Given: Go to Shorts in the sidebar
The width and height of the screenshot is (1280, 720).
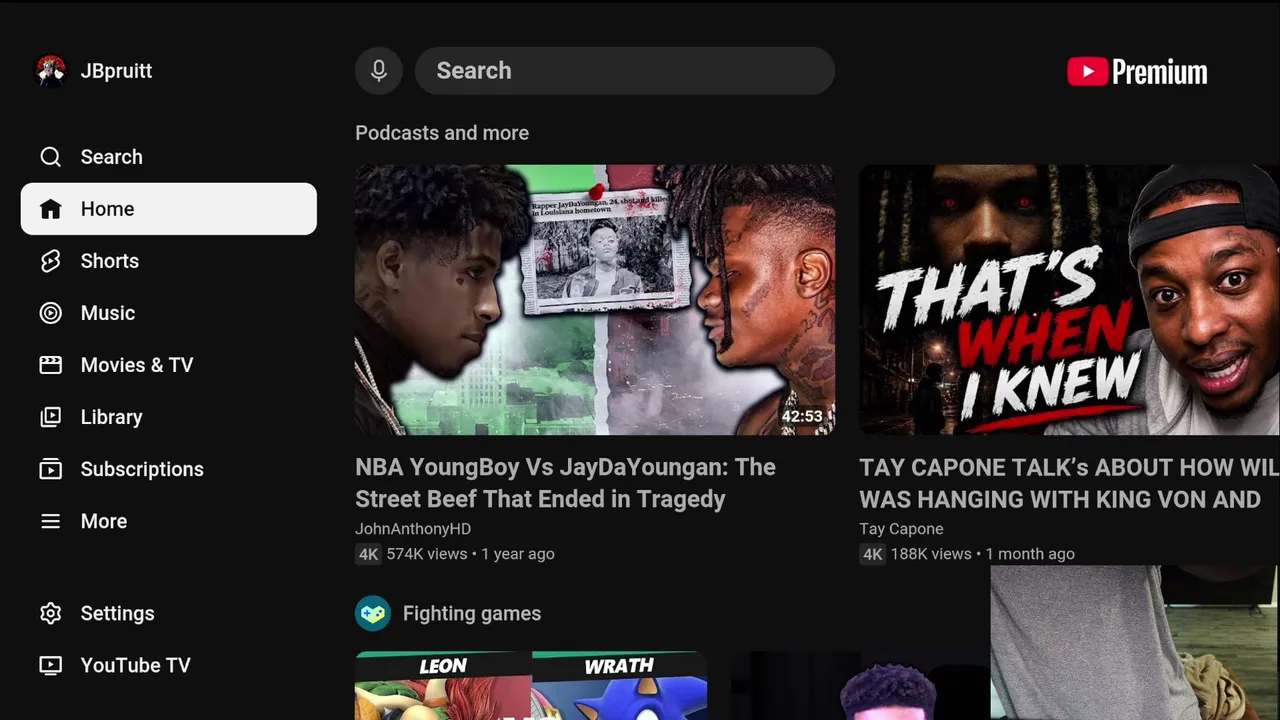Looking at the screenshot, I should click(x=169, y=261).
